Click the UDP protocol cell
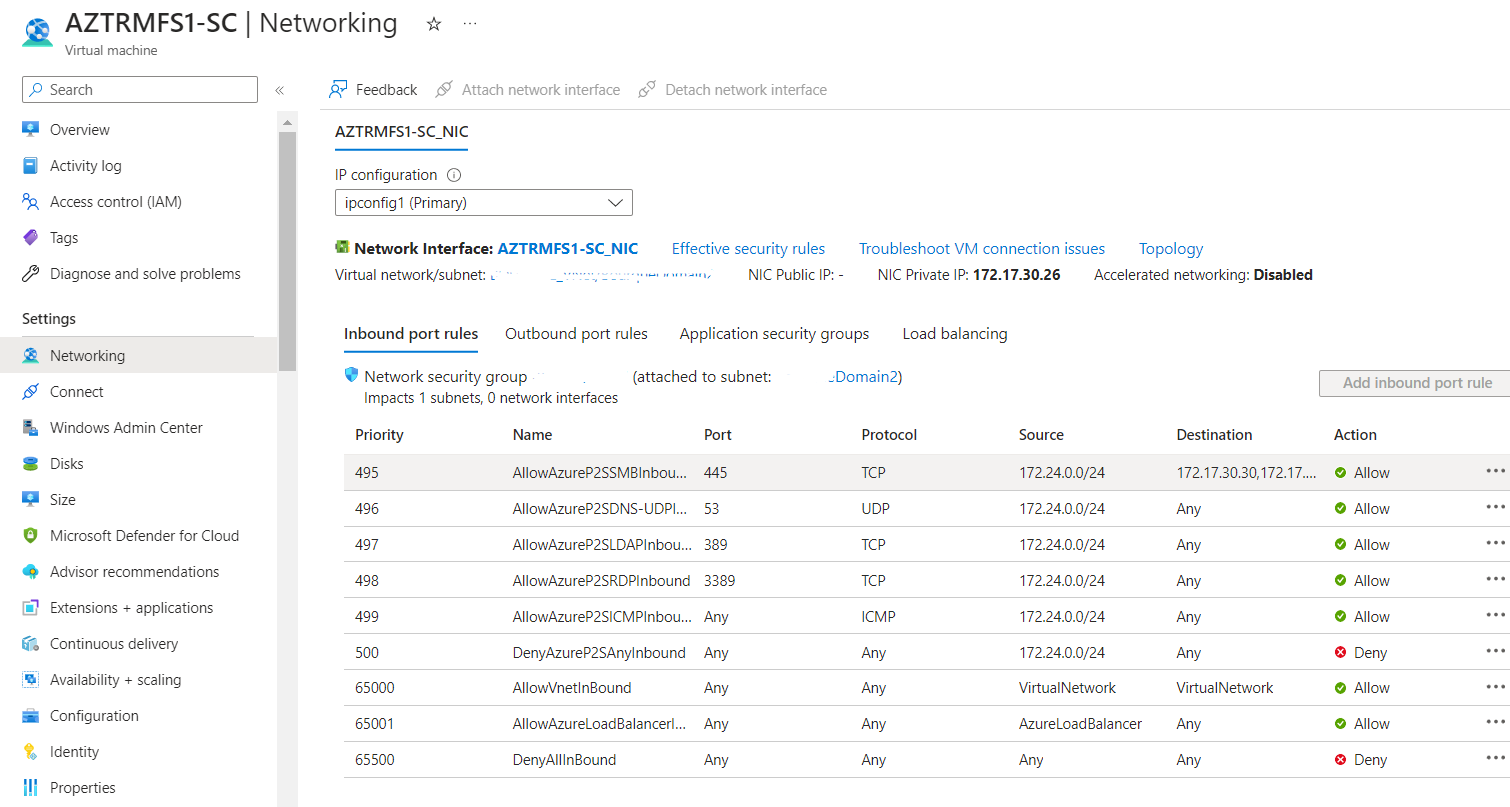 875,509
